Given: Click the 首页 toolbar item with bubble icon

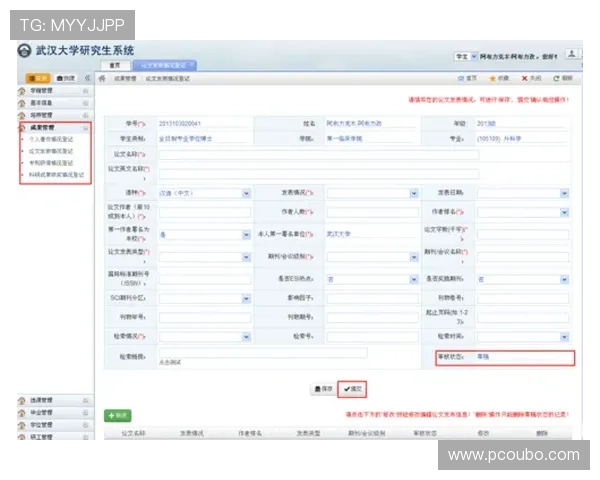Looking at the screenshot, I should tap(467, 78).
